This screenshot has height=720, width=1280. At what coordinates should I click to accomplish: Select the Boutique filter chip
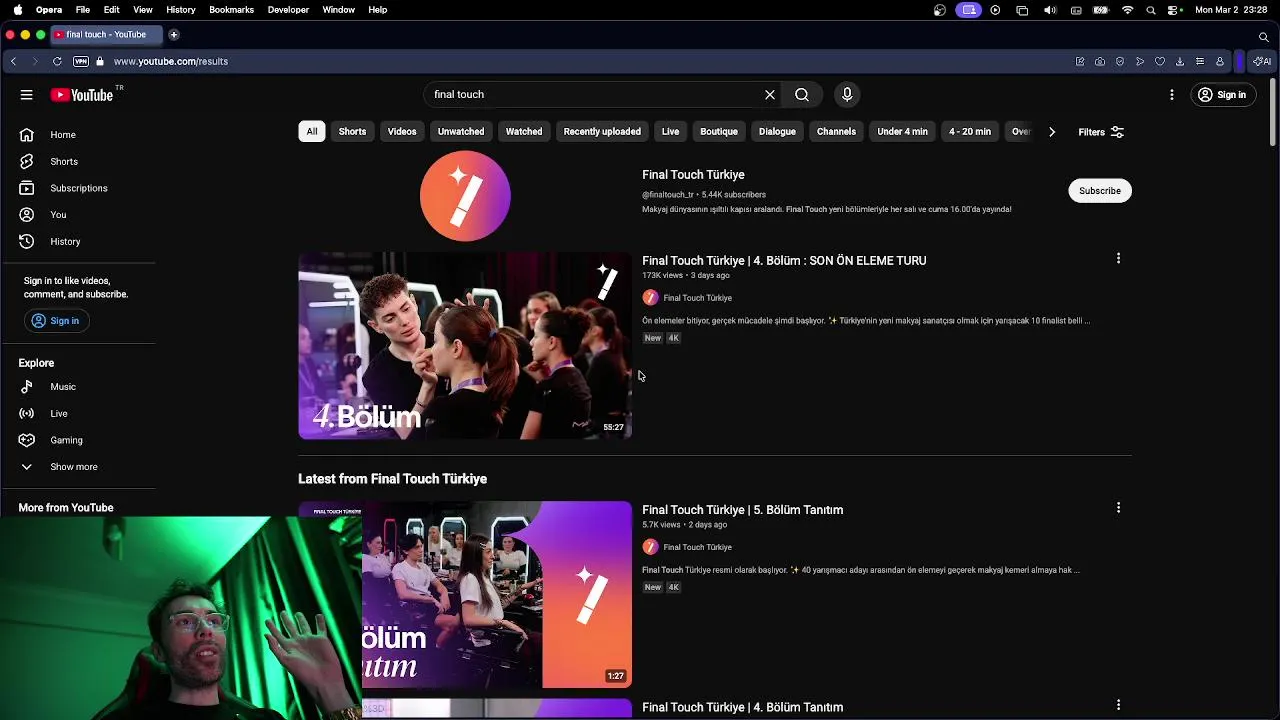[719, 132]
